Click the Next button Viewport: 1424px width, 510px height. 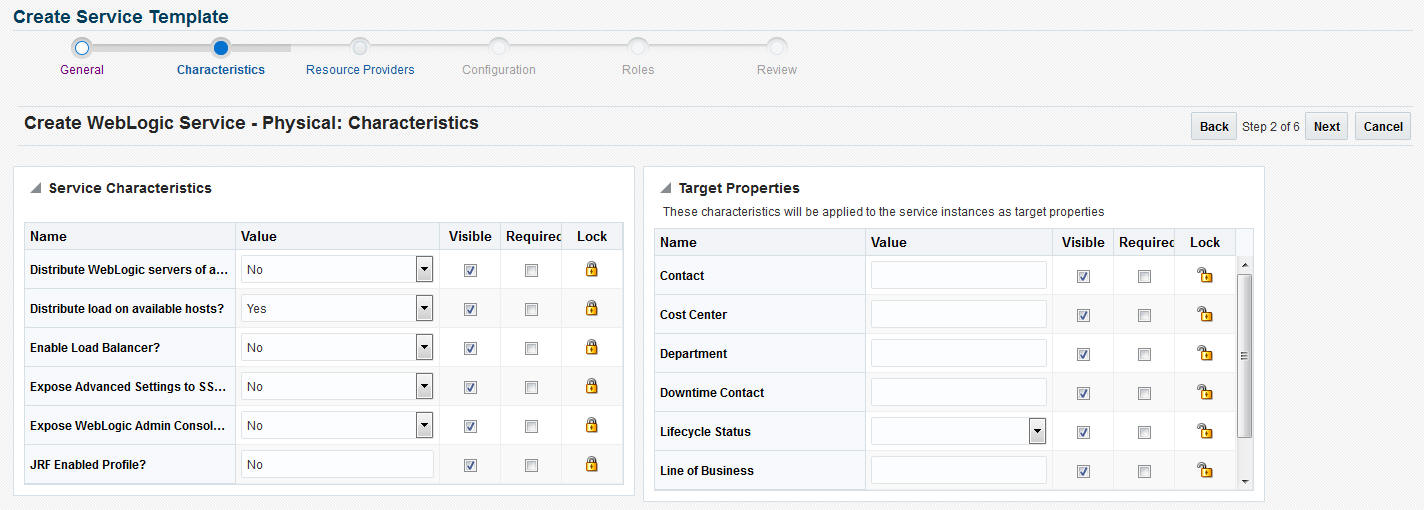(x=1326, y=126)
